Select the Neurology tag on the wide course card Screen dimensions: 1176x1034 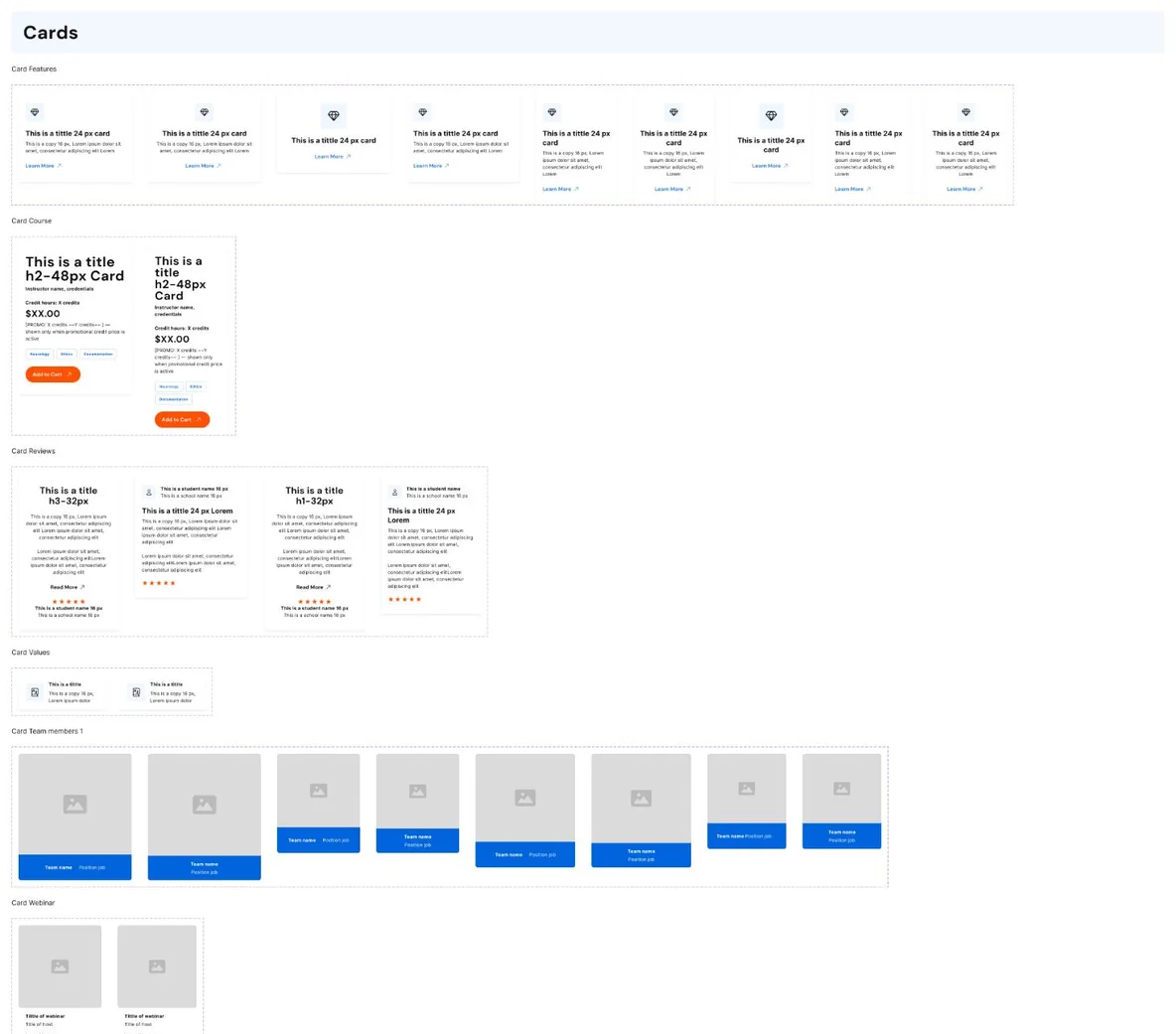pyautogui.click(x=40, y=354)
